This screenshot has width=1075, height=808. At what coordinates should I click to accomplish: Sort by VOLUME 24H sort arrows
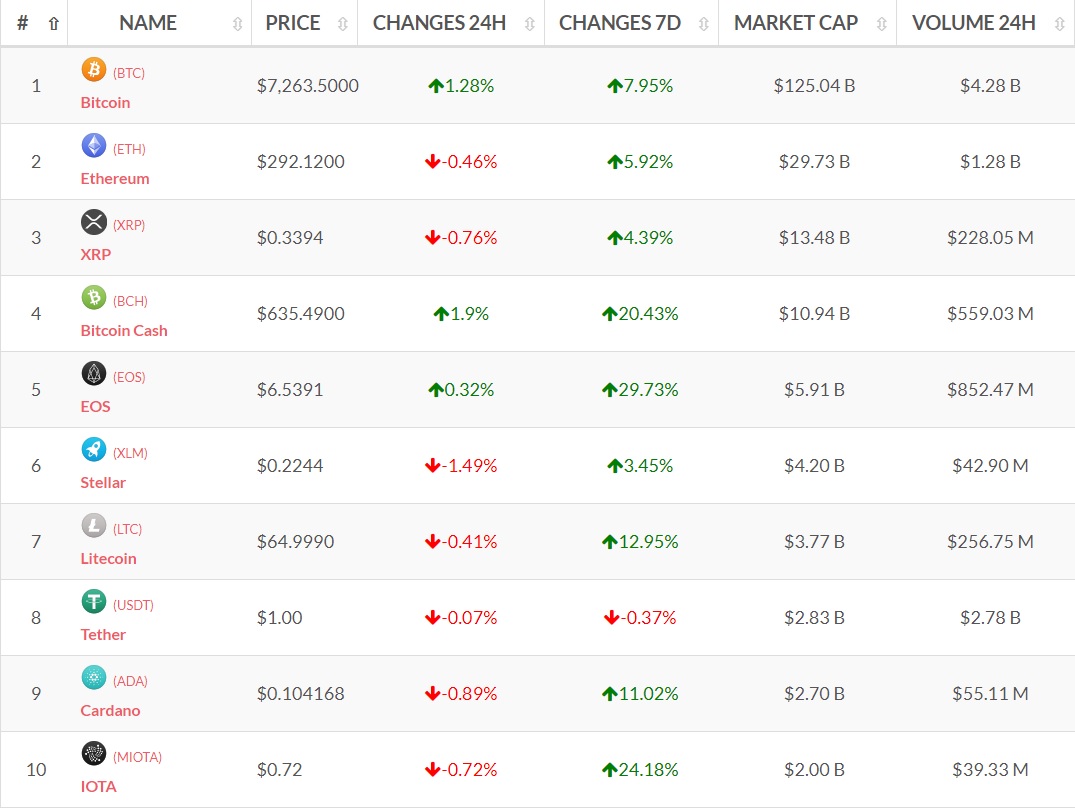(1060, 24)
